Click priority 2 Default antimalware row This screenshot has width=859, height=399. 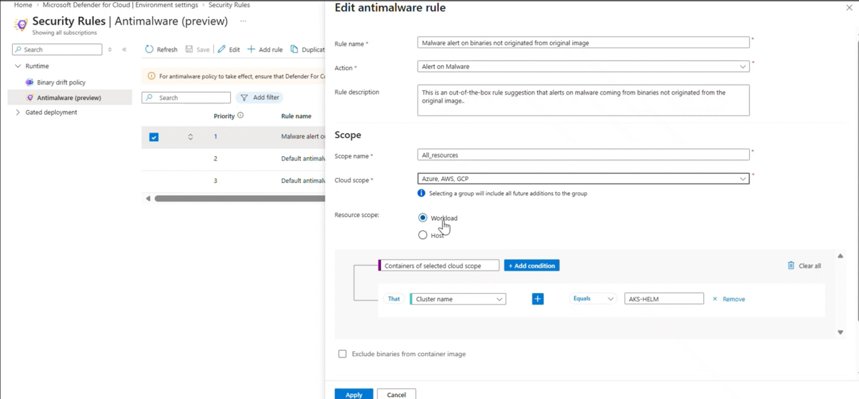[233, 158]
